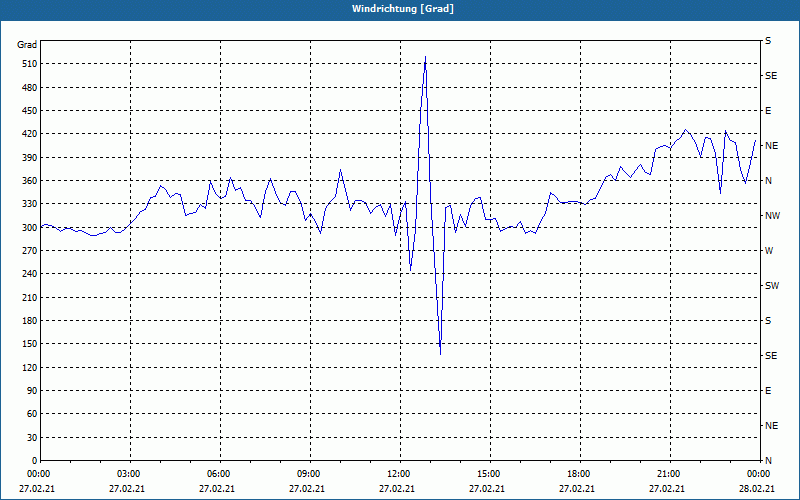800x500 pixels.
Task: Pick the left-axis tick label '210'
Action: tap(30, 297)
